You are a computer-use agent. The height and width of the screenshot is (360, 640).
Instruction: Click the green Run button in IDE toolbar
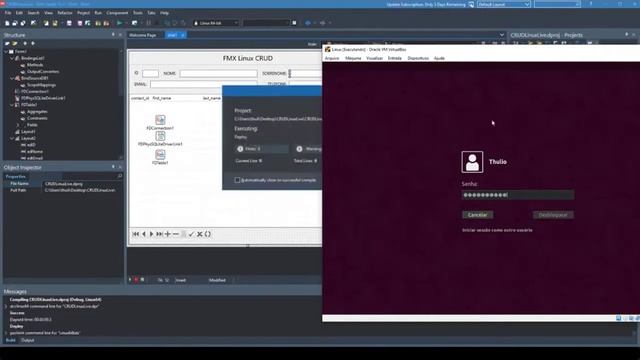click(119, 23)
